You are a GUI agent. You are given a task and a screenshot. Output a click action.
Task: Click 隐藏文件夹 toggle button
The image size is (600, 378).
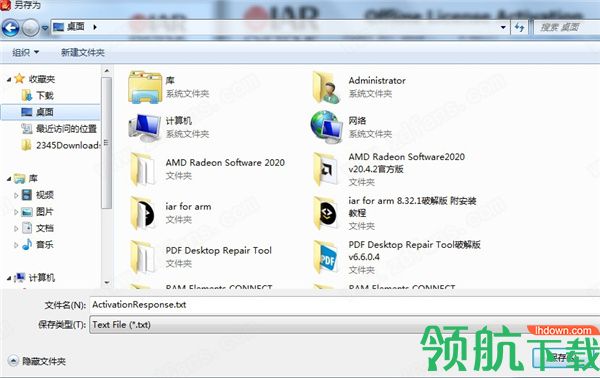click(37, 361)
